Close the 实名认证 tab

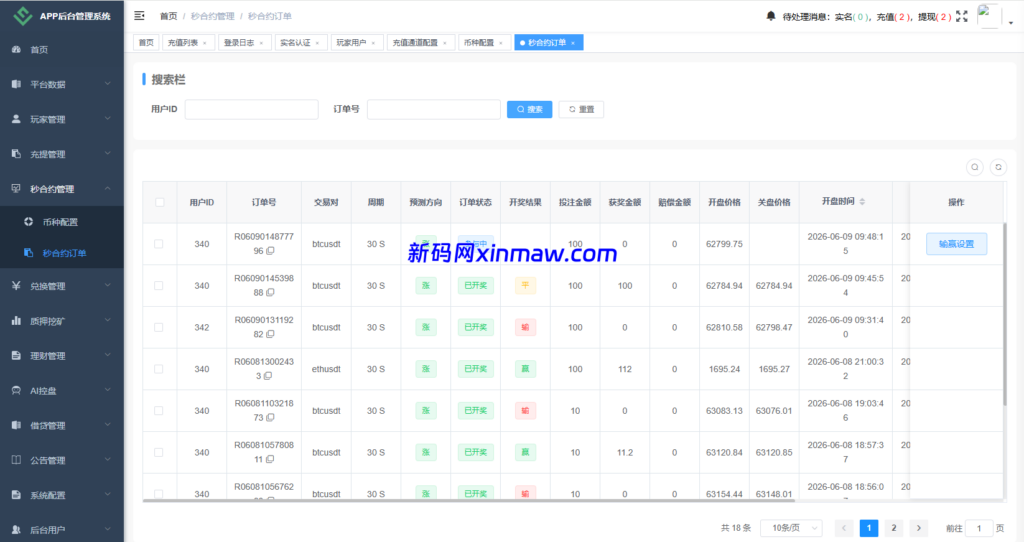click(317, 43)
